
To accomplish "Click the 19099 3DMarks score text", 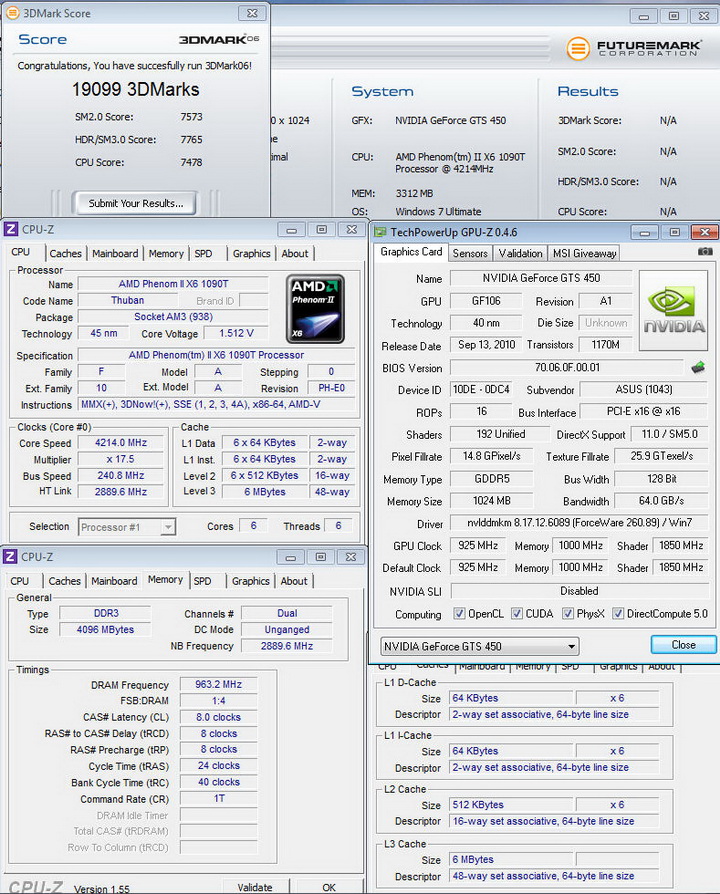I will coord(136,90).
